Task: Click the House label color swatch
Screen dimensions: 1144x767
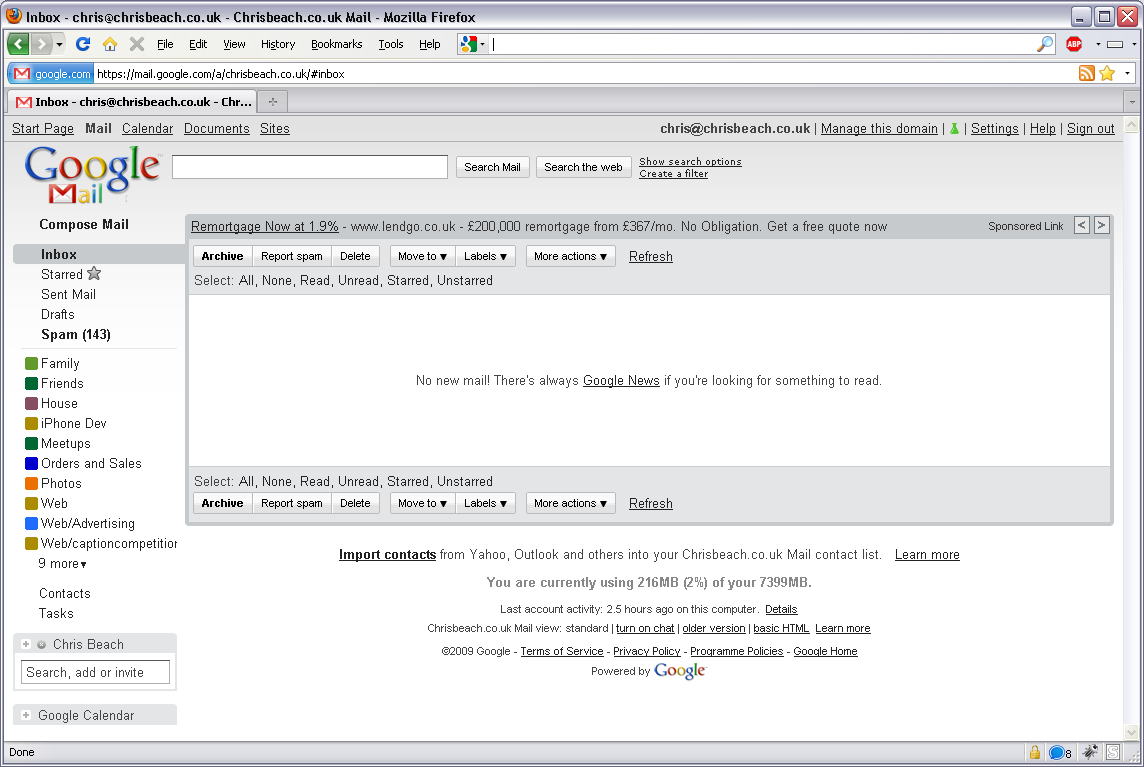Action: tap(31, 404)
